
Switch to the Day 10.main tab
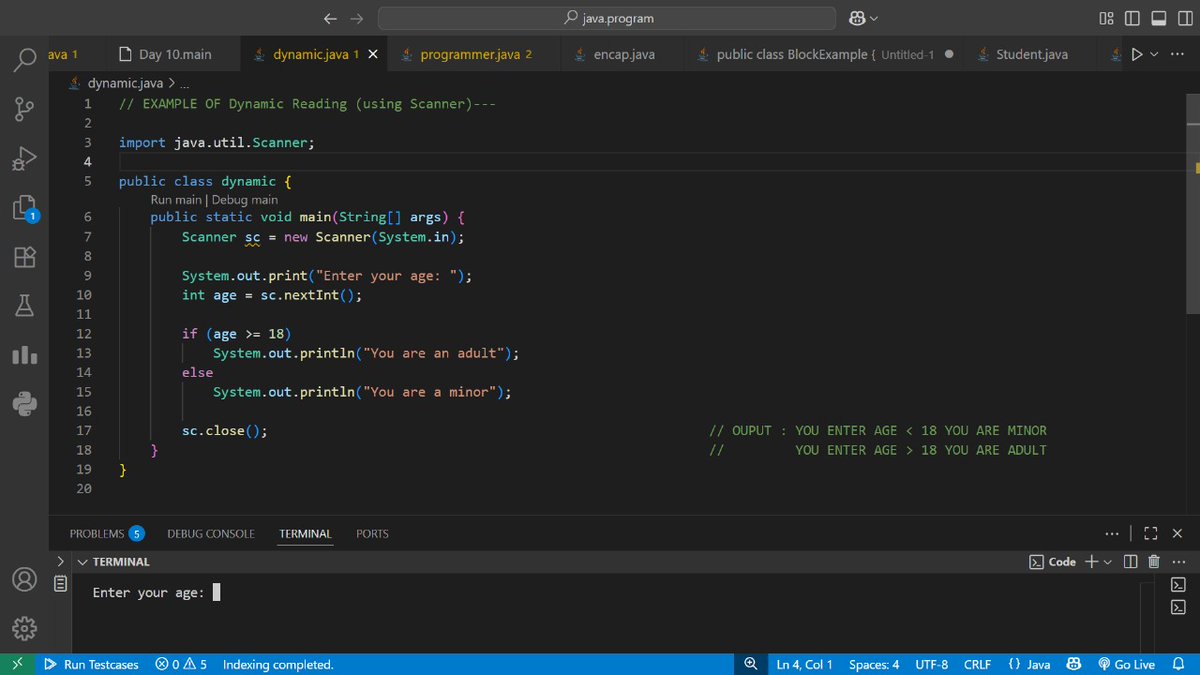pos(165,54)
